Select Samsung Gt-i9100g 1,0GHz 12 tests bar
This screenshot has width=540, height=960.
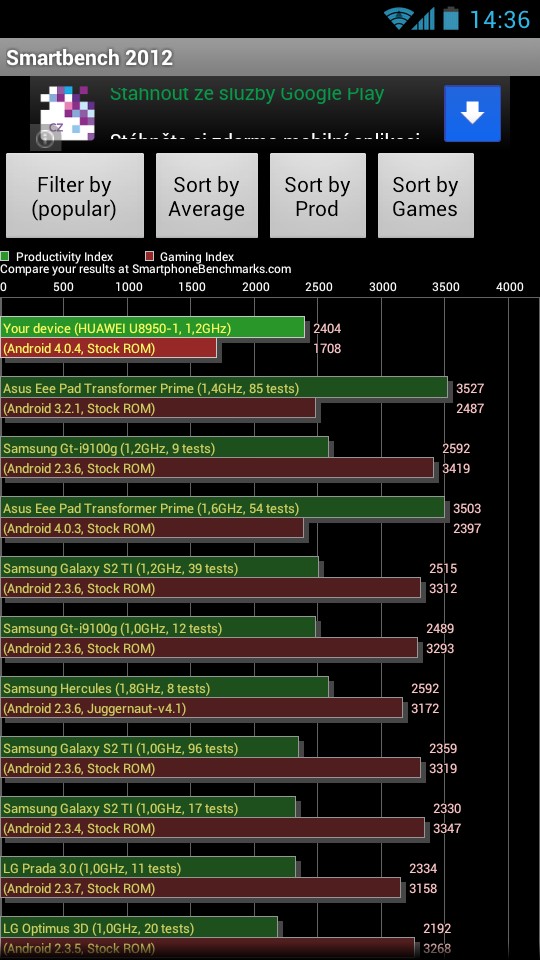(x=158, y=628)
